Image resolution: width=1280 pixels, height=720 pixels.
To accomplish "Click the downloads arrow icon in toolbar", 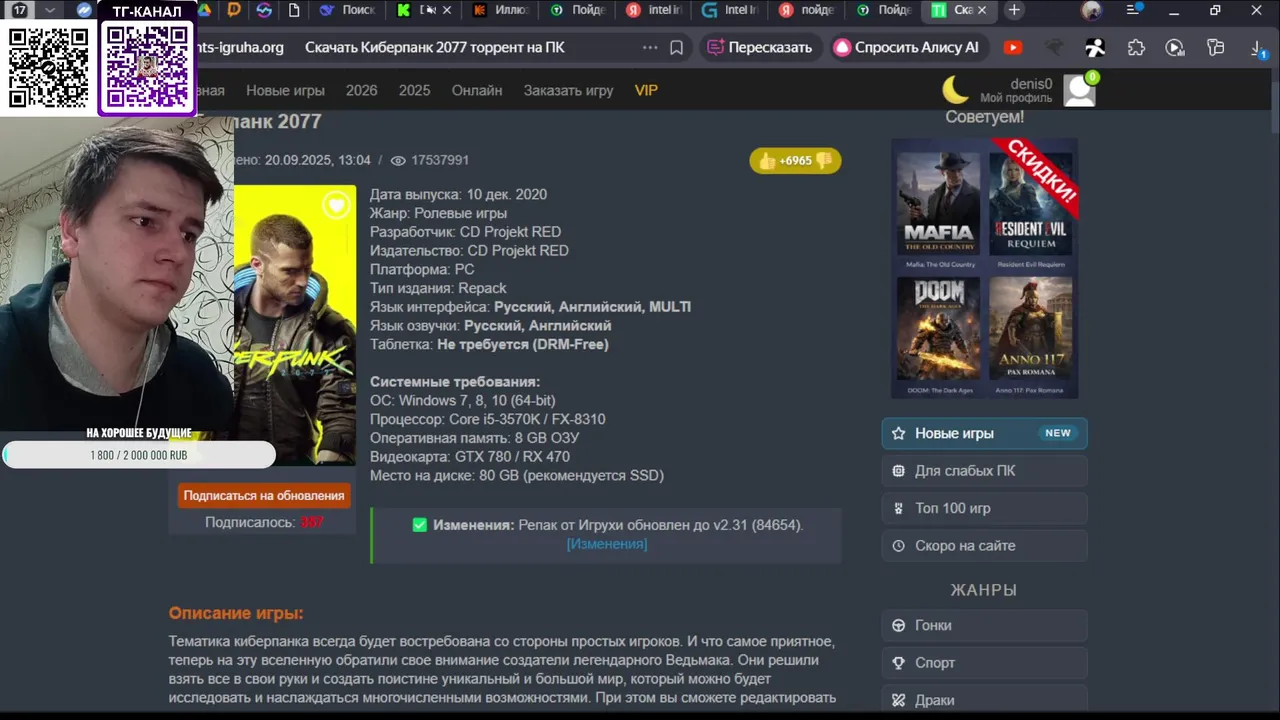I will point(1258,48).
